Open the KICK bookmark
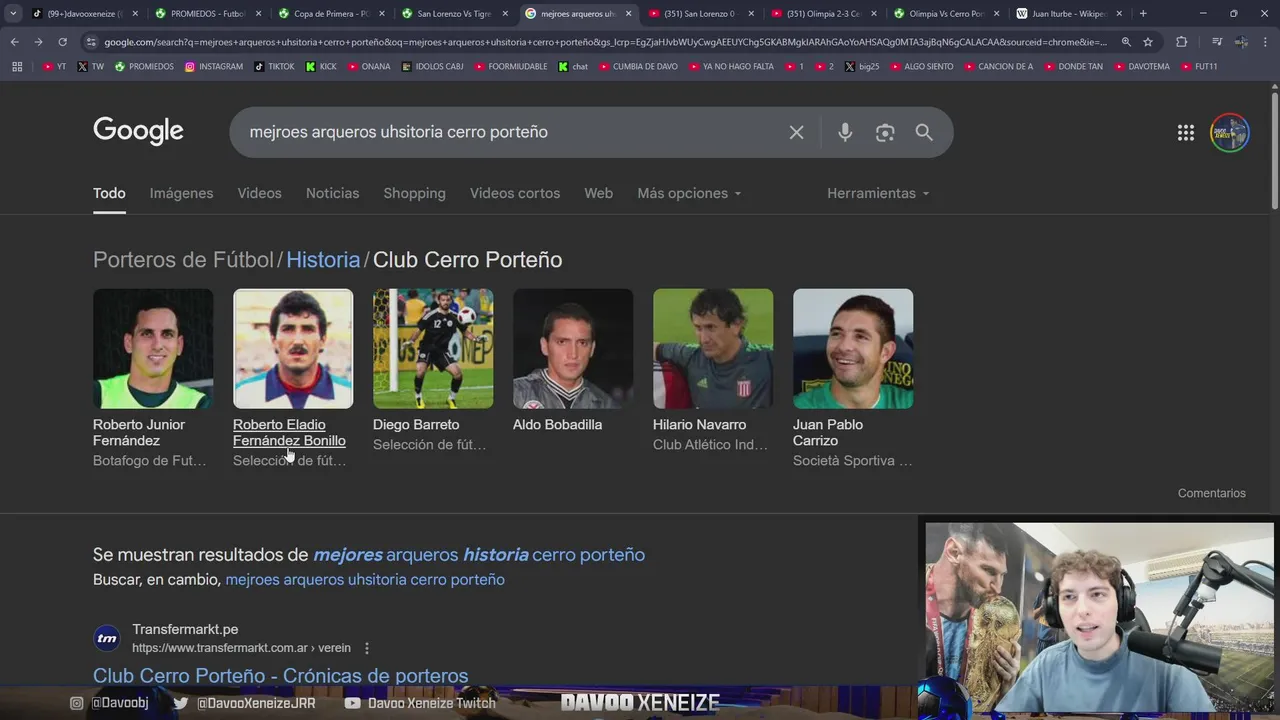 tap(322, 66)
